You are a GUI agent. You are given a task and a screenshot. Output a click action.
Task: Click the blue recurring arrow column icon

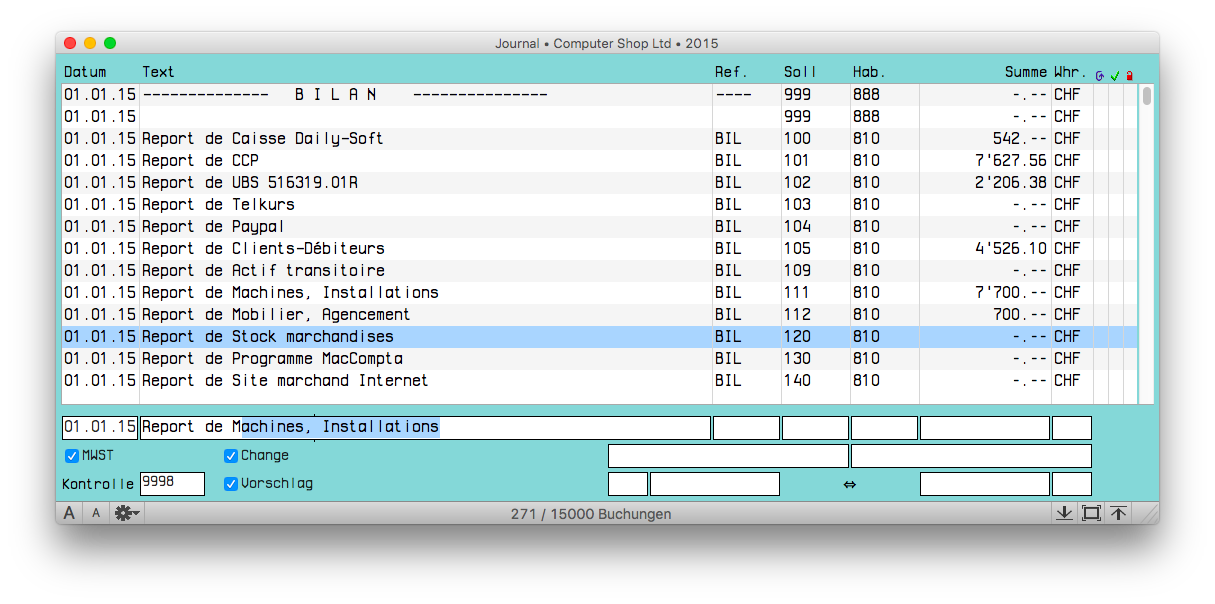click(1100, 74)
